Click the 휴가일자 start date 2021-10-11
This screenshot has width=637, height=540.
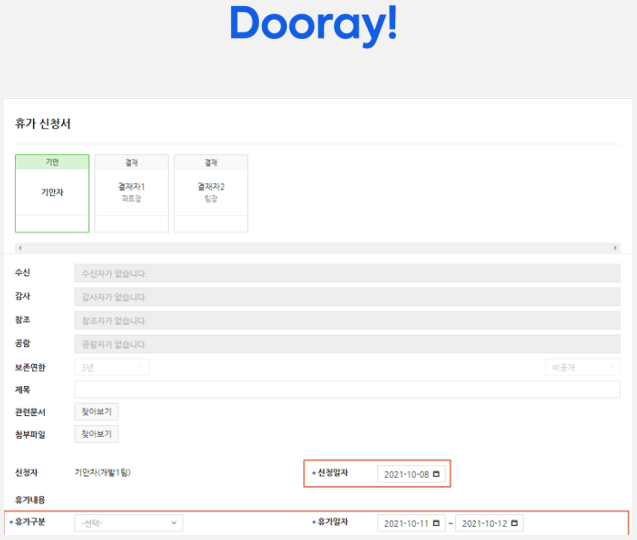point(411,523)
